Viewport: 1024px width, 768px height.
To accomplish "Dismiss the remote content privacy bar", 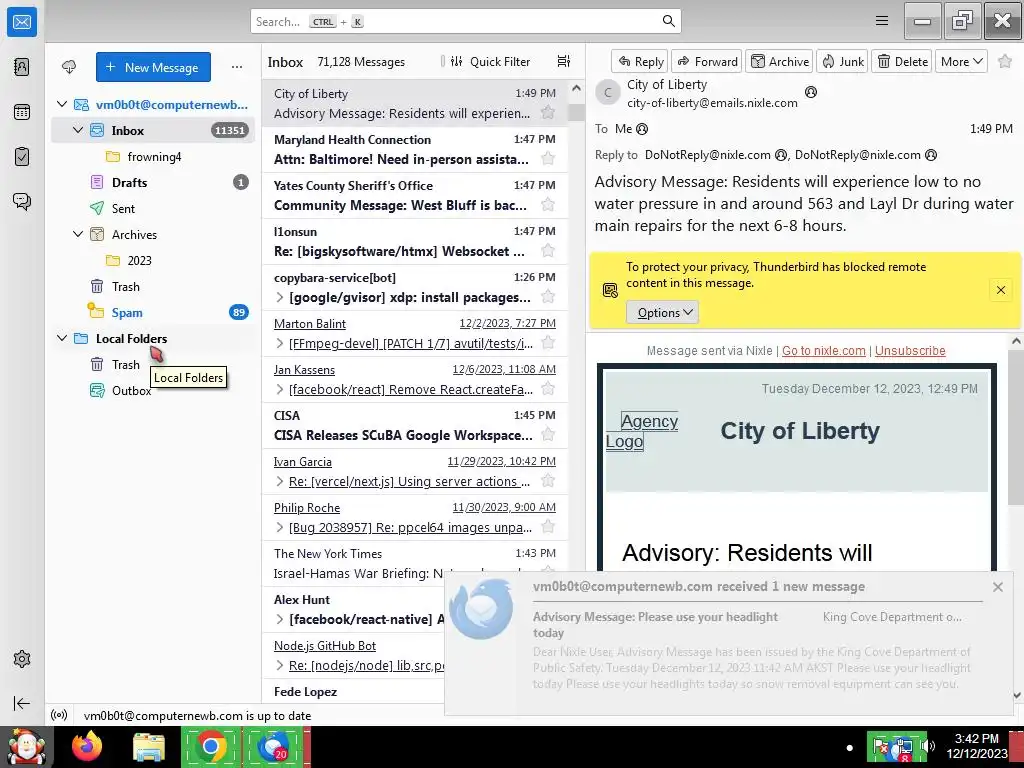I will 1000,290.
